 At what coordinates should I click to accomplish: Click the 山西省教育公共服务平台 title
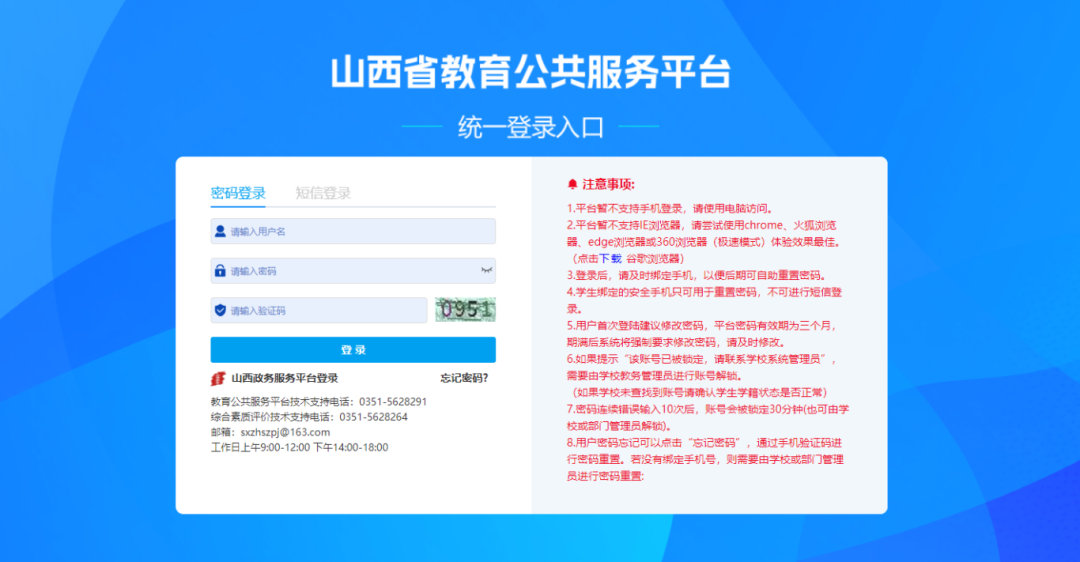tap(530, 72)
